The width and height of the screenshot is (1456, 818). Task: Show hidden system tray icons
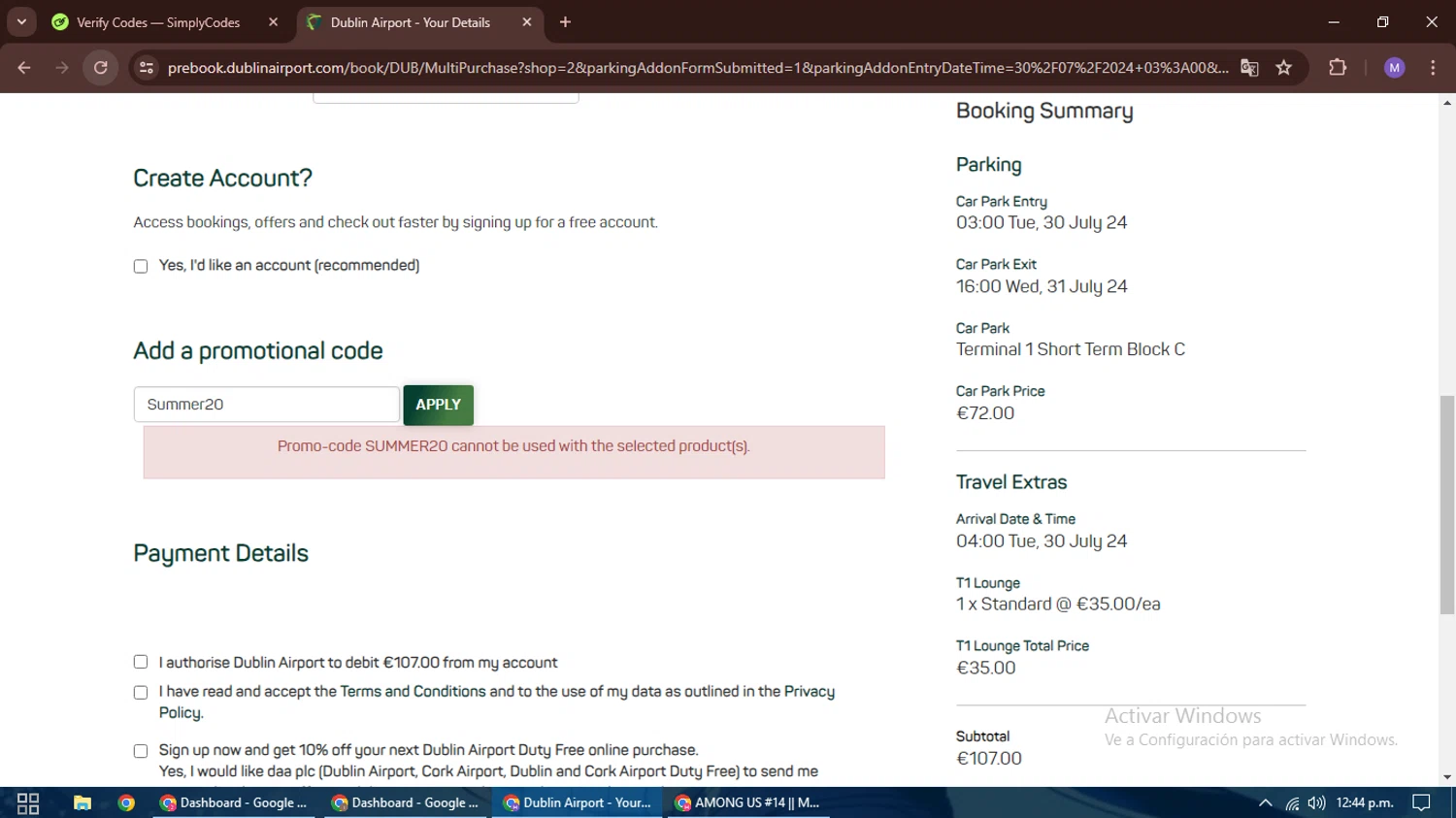point(1265,802)
